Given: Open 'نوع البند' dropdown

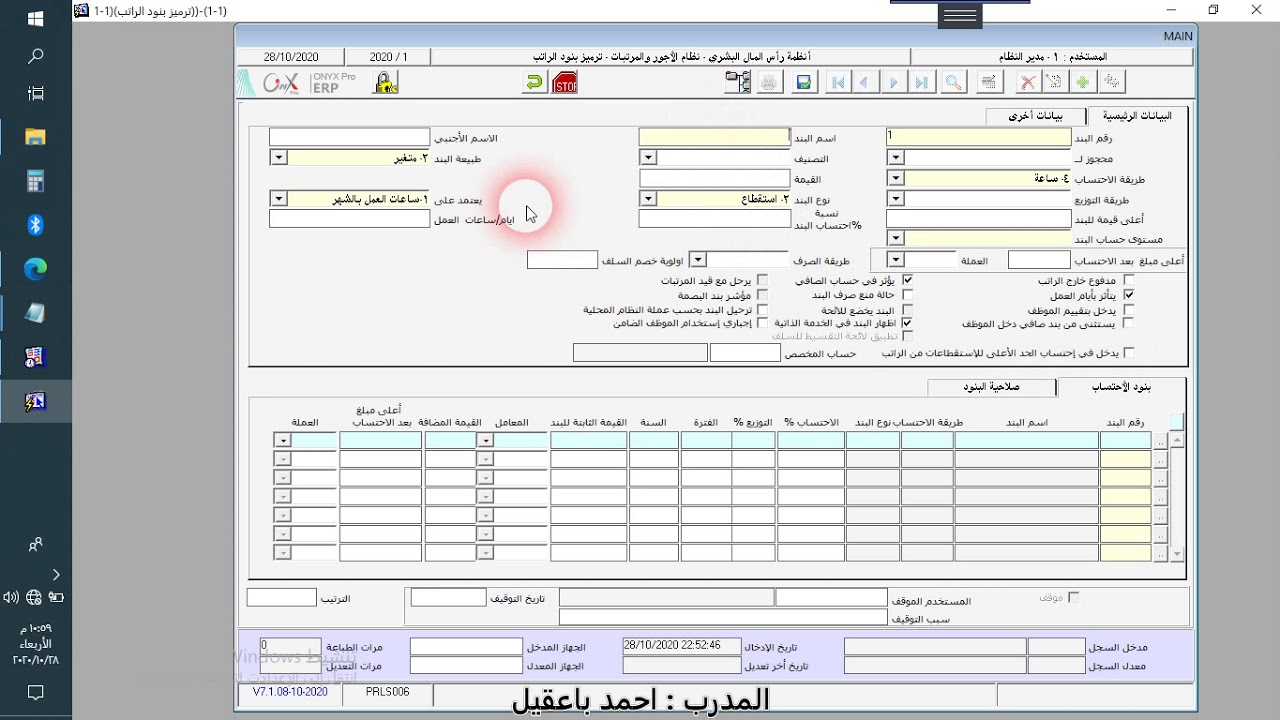Looking at the screenshot, I should [x=648, y=199].
